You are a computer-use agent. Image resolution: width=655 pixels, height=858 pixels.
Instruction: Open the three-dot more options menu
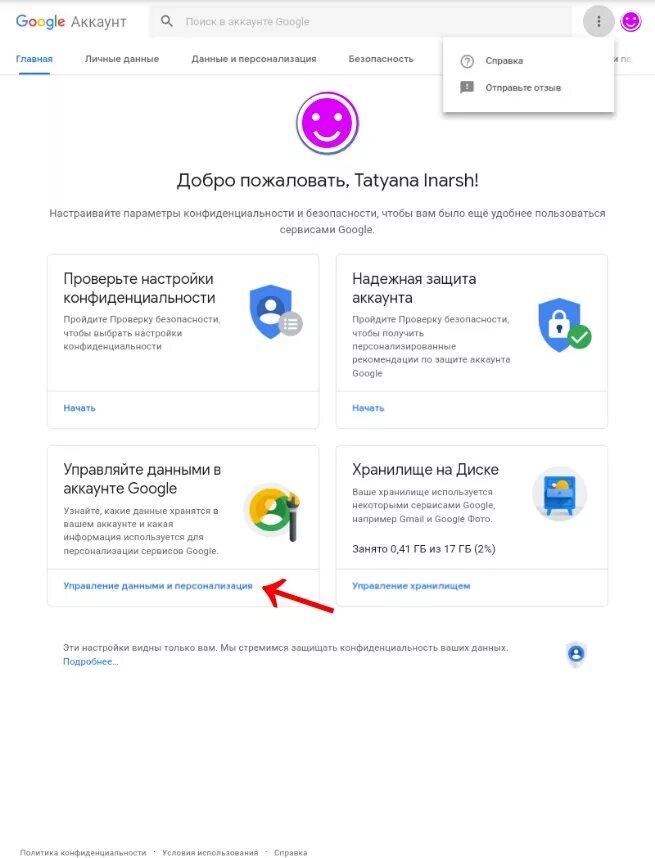click(x=598, y=21)
